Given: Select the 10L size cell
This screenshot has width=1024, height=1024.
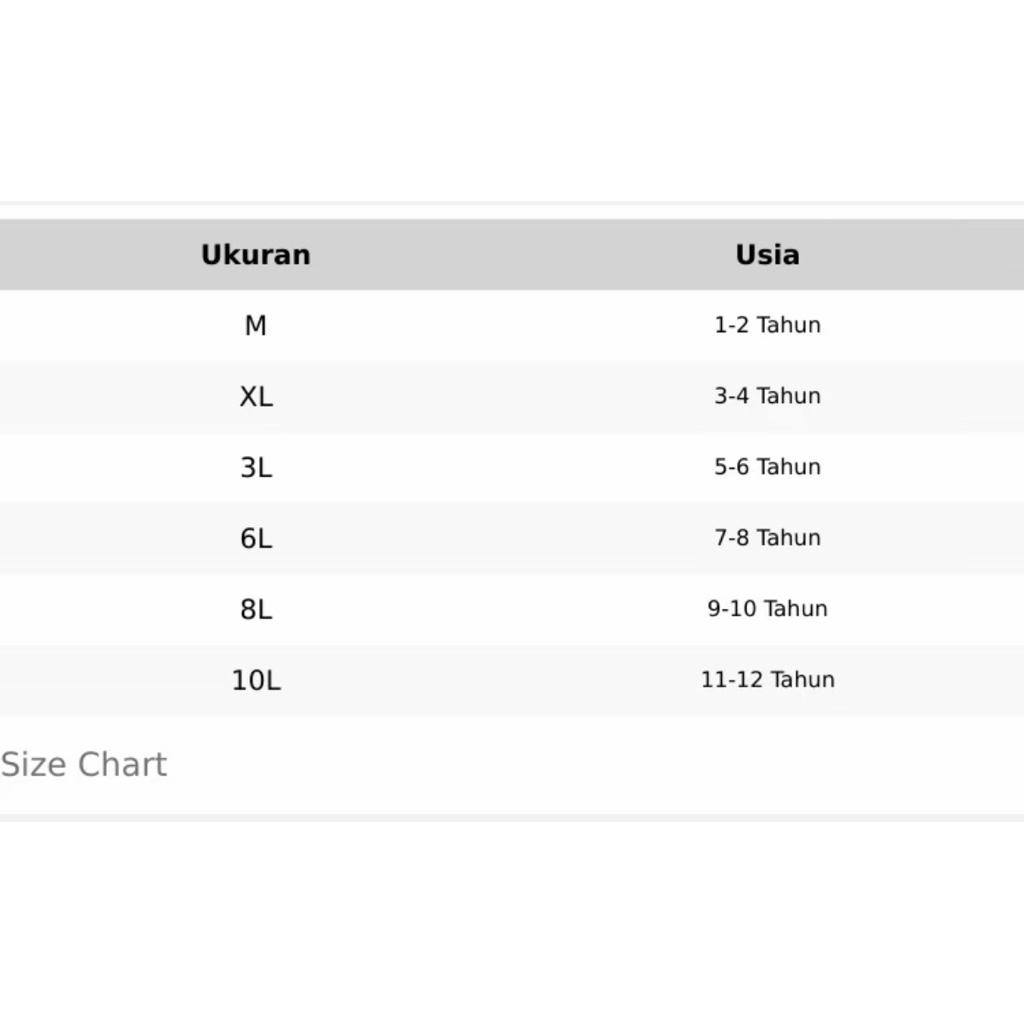Looking at the screenshot, I should click(256, 680).
